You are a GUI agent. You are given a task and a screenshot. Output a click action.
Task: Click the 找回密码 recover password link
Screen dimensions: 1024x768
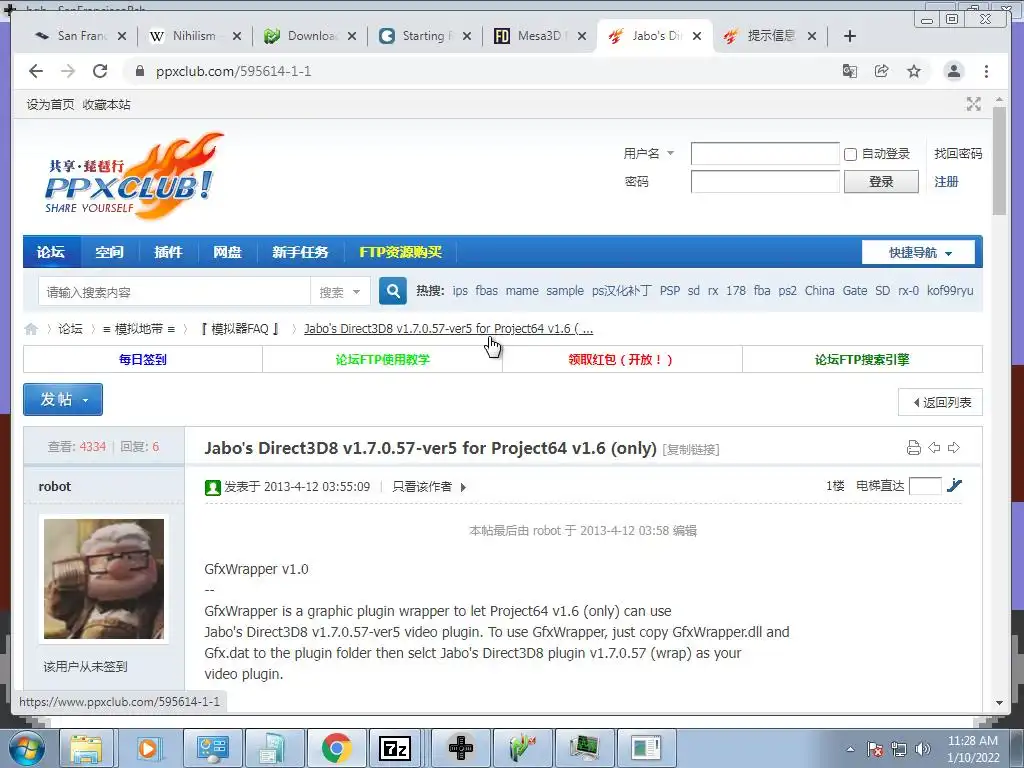pos(958,153)
